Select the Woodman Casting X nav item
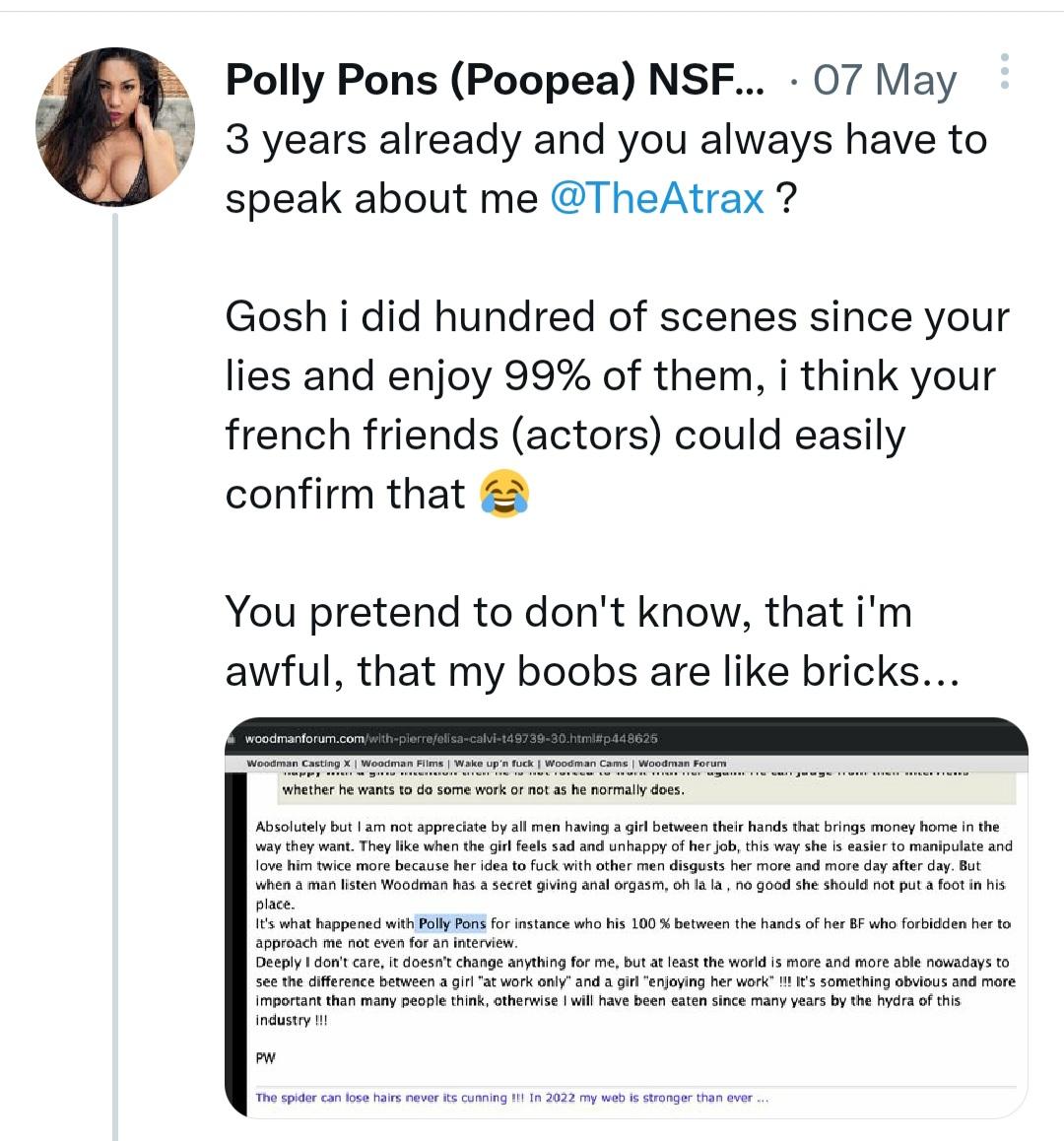The image size is (1064, 1141). 299,764
